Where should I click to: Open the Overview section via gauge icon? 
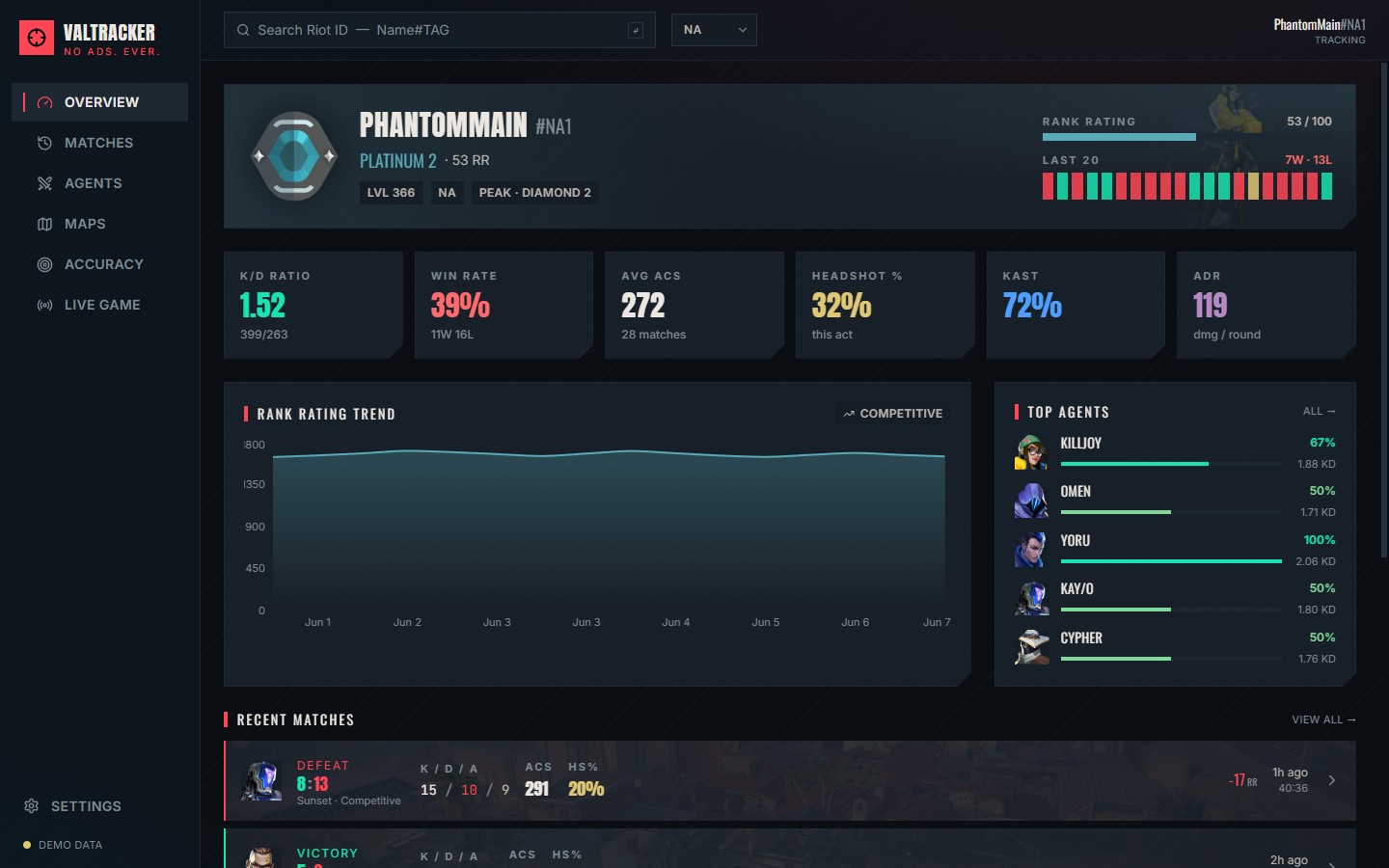coord(44,102)
